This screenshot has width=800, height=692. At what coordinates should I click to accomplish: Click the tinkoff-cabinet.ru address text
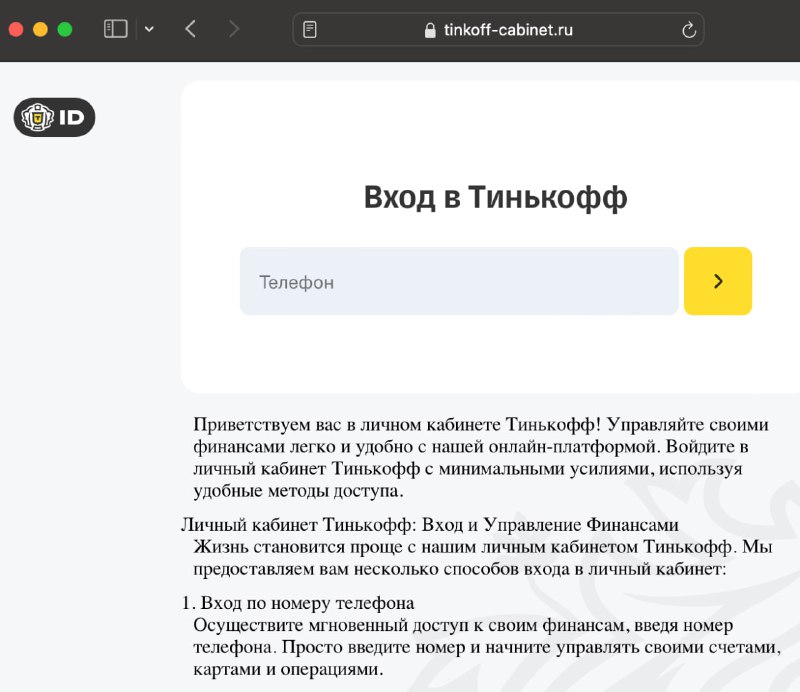coord(508,30)
